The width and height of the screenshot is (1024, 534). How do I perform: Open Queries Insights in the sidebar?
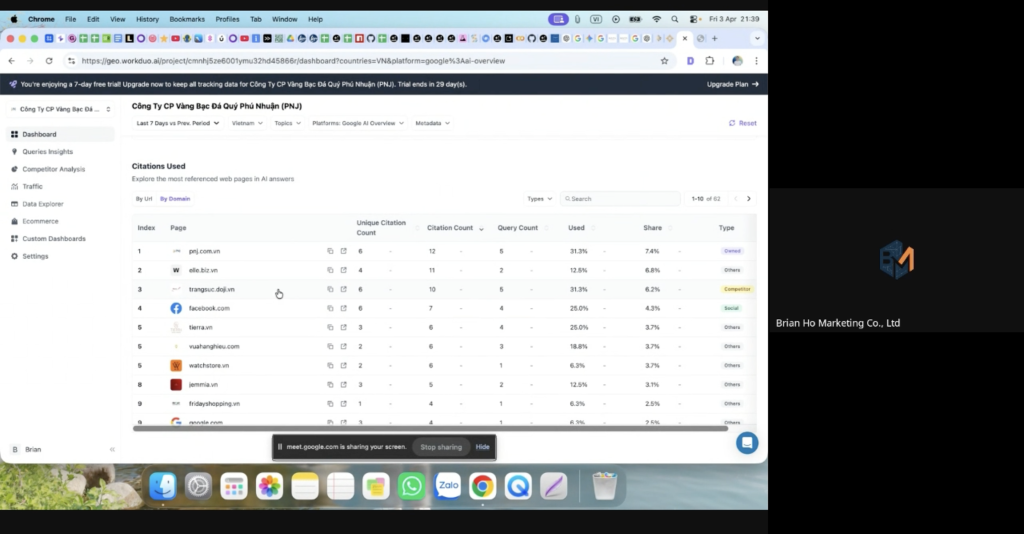tap(47, 152)
